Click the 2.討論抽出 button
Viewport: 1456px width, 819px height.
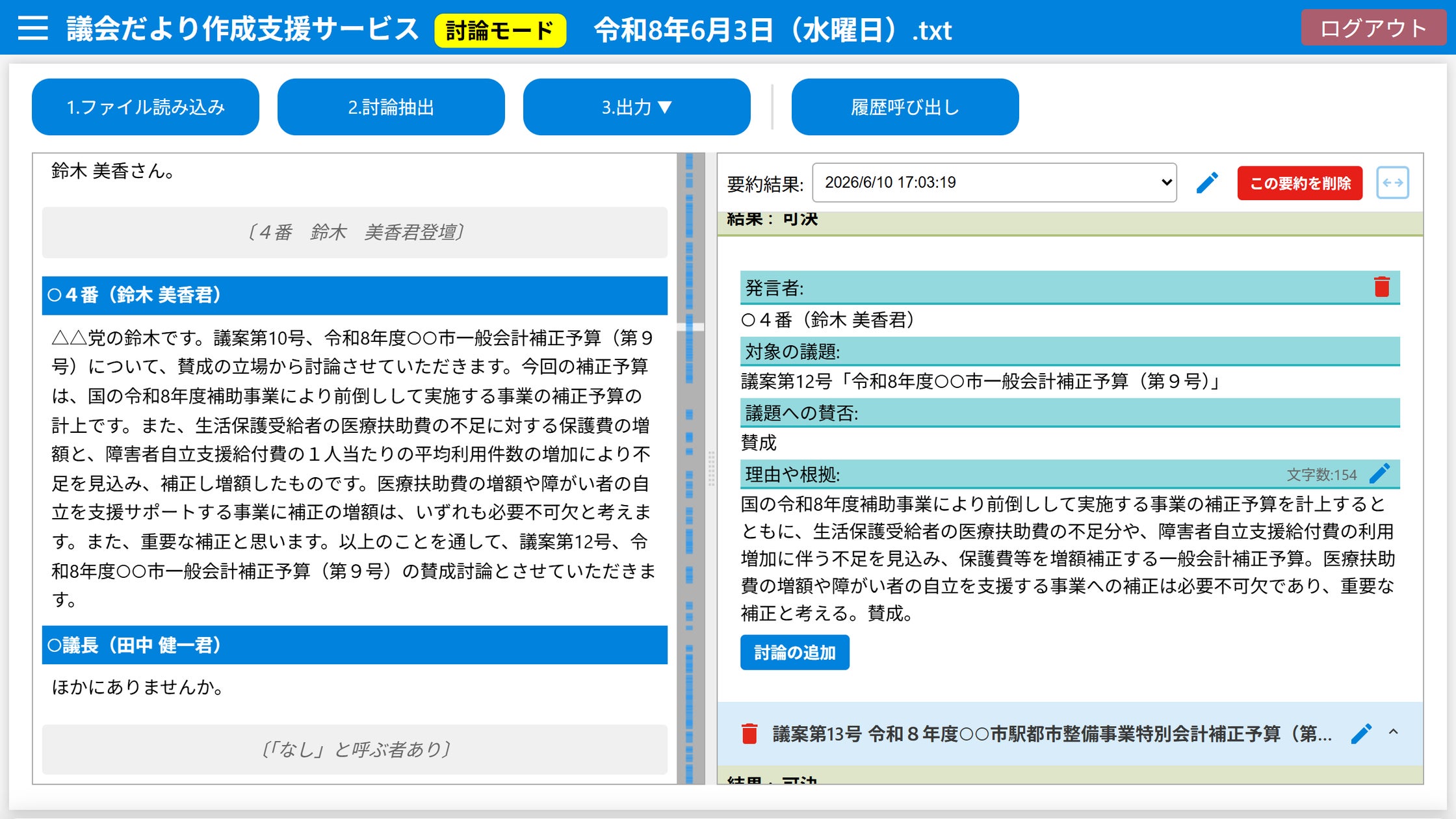point(391,107)
